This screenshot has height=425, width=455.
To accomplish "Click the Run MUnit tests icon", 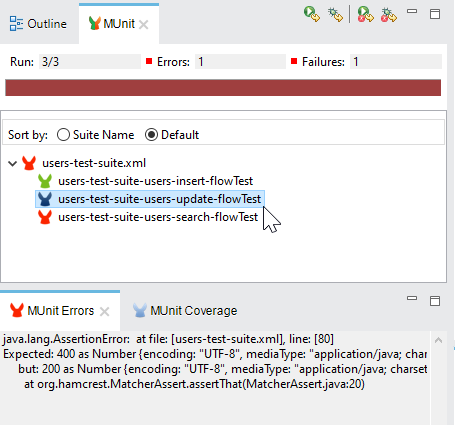I will tap(312, 14).
